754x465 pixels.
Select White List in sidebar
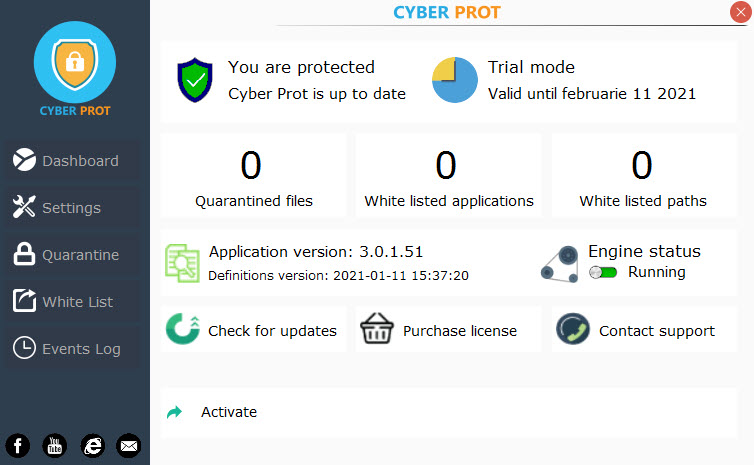pyautogui.click(x=72, y=302)
